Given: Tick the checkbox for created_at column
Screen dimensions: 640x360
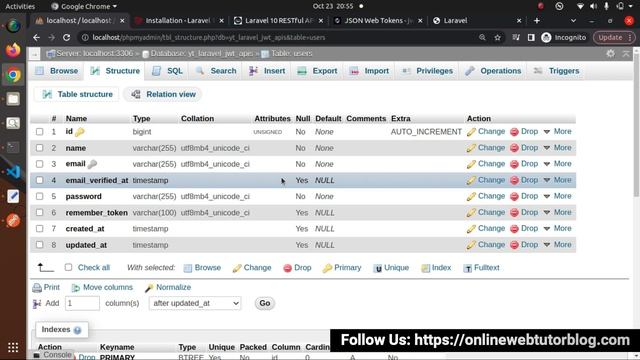Looking at the screenshot, I should pyautogui.click(x=40, y=229).
